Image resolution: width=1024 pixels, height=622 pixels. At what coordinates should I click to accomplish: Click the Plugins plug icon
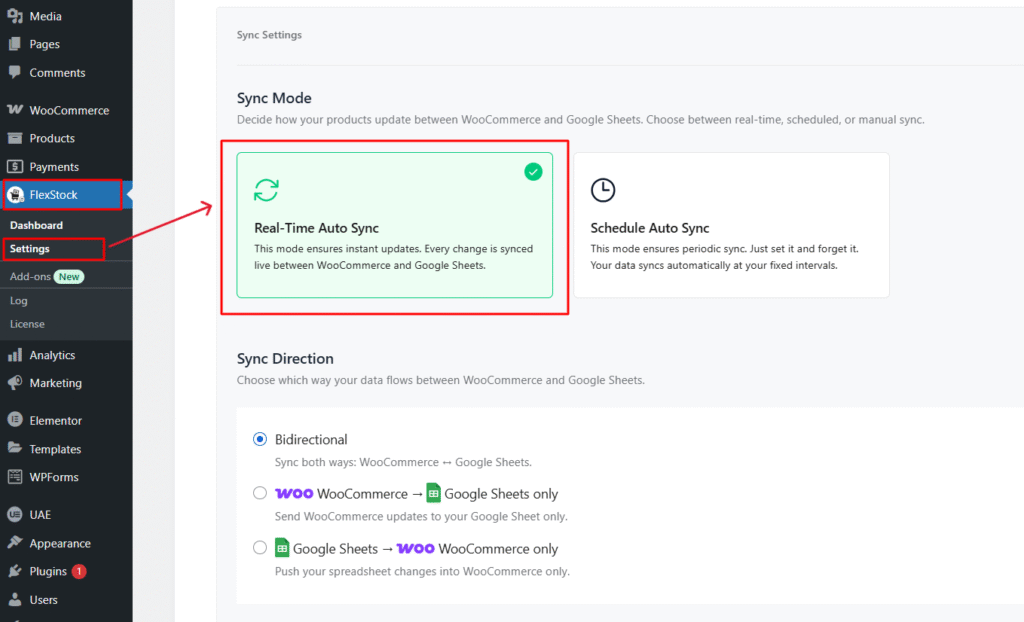tap(15, 571)
